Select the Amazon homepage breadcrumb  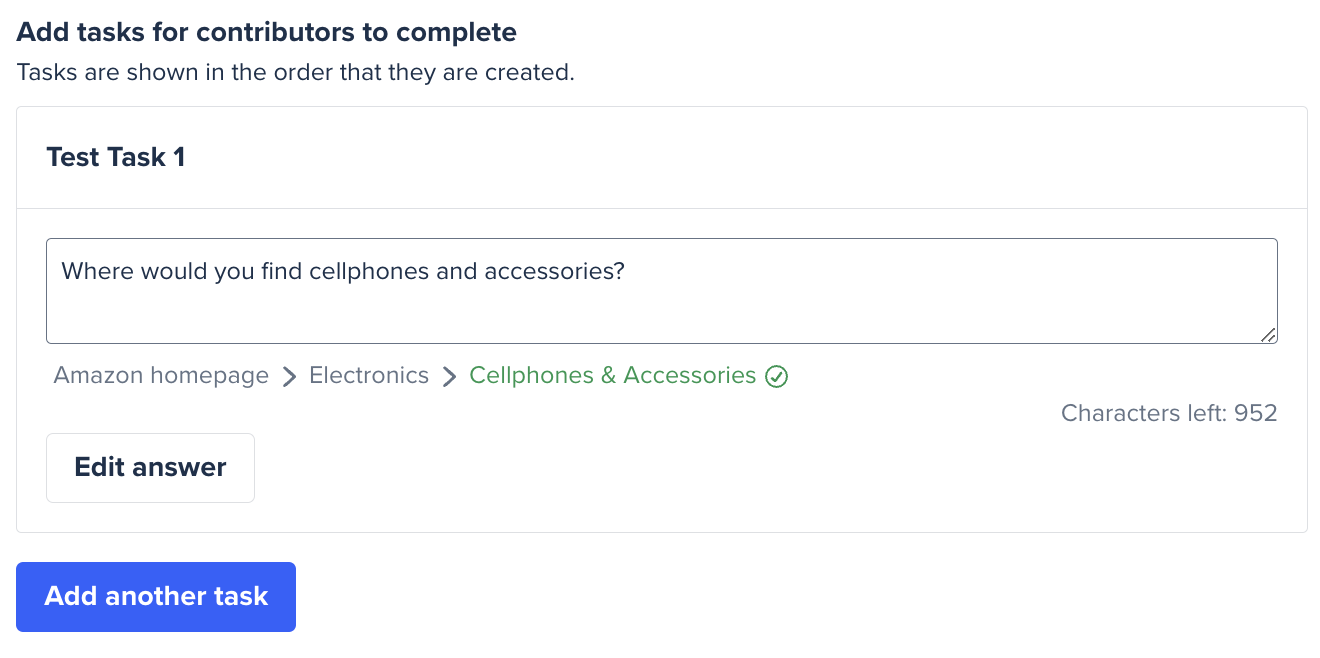[x=161, y=376]
